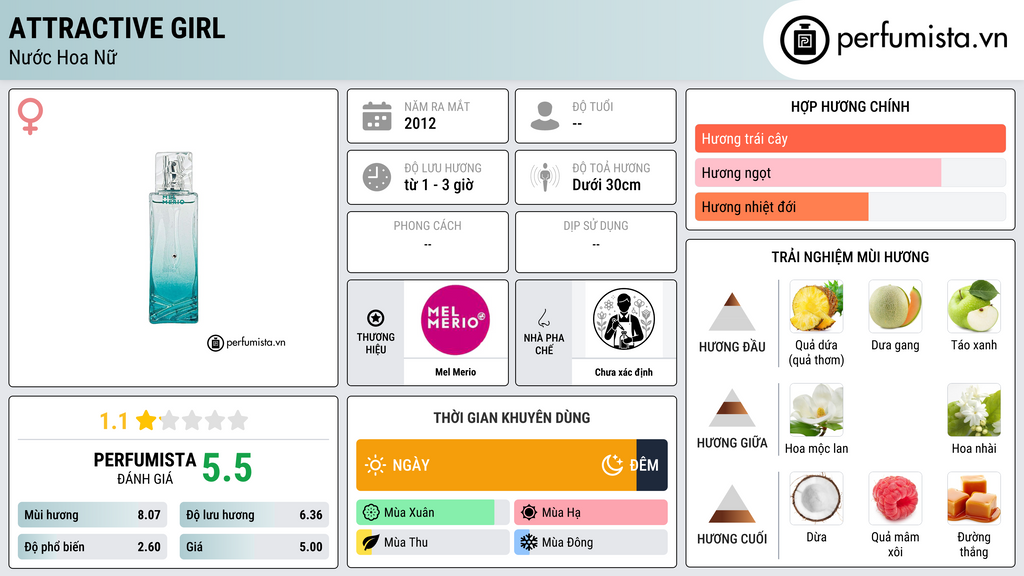Viewport: 1024px width, 576px height.
Task: Click the Hợp hương chính heading
Action: click(850, 106)
